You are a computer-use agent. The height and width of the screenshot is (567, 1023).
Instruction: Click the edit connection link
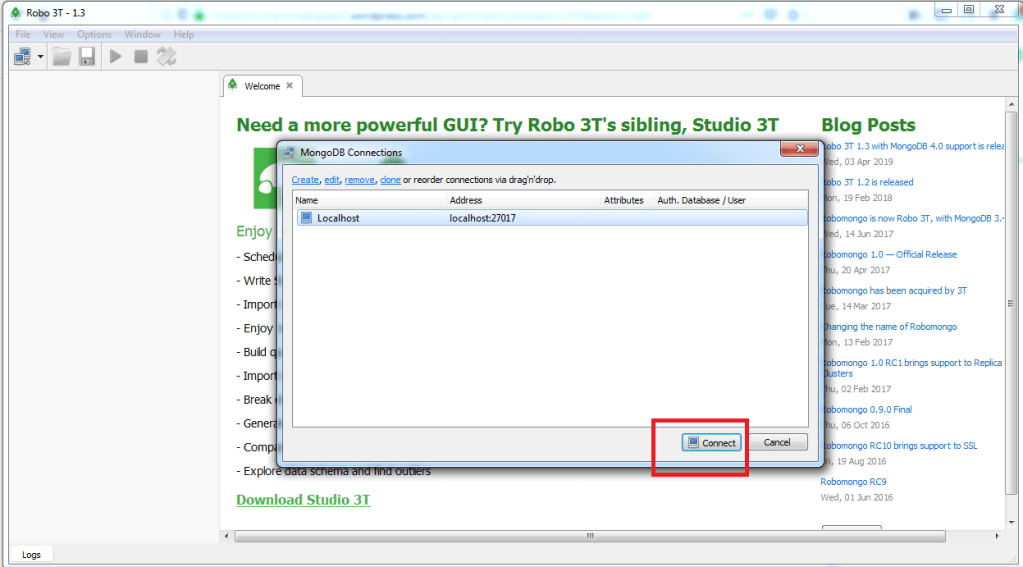[x=332, y=180]
